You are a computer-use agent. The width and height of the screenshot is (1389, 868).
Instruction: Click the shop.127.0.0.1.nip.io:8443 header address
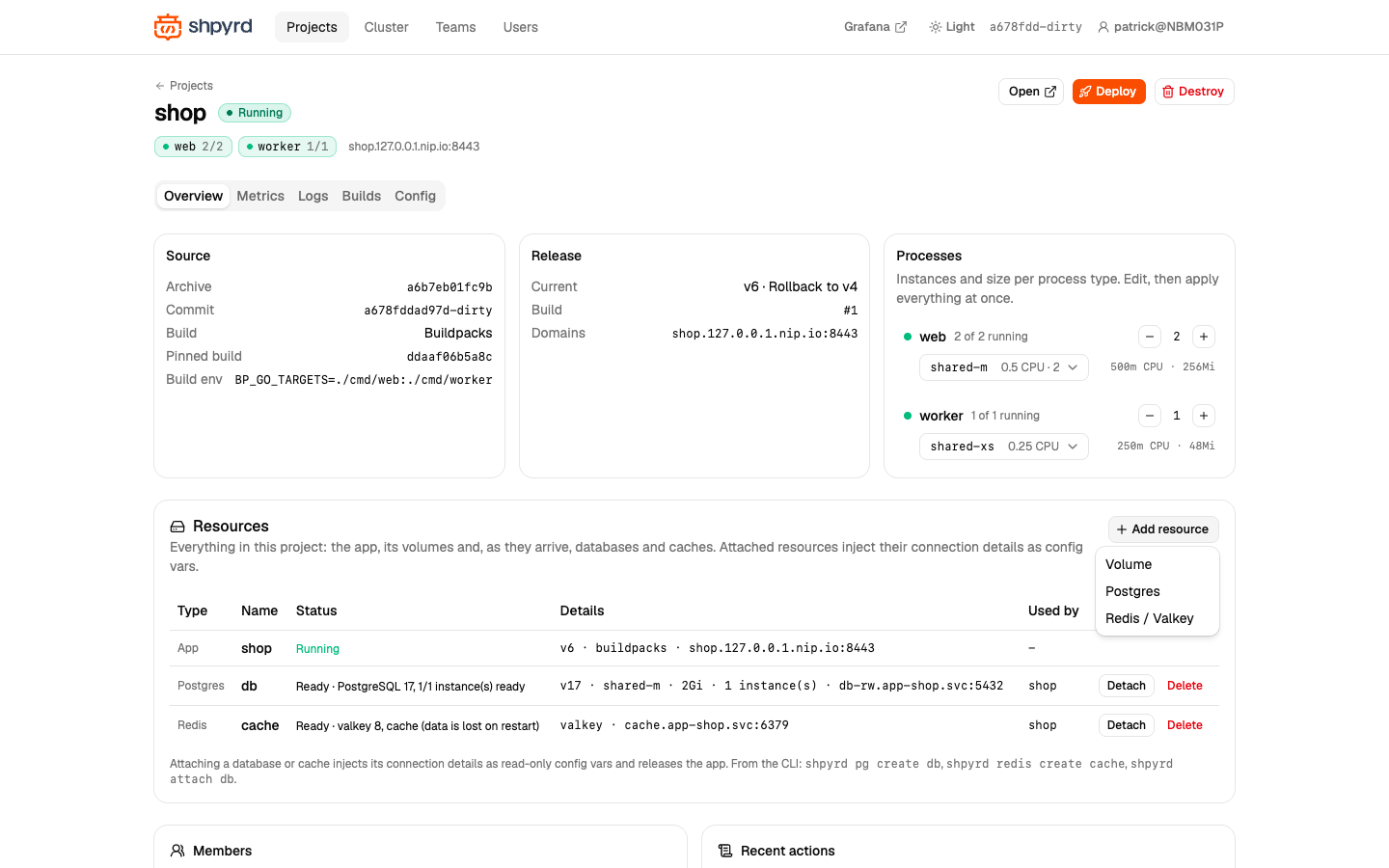click(414, 147)
